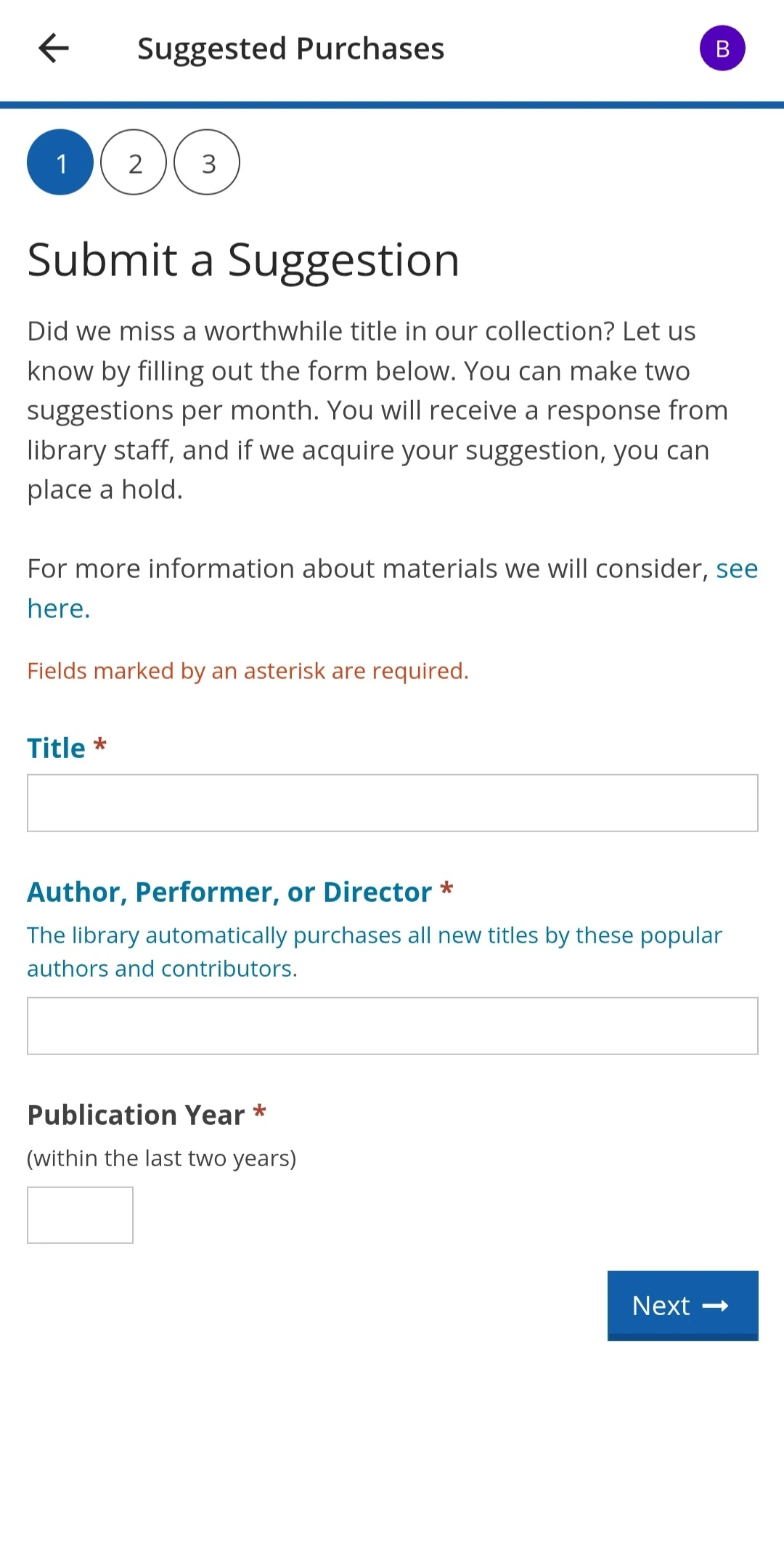This screenshot has width=784, height=1562.
Task: Click the Submit a Suggestion heading
Action: pos(244,260)
